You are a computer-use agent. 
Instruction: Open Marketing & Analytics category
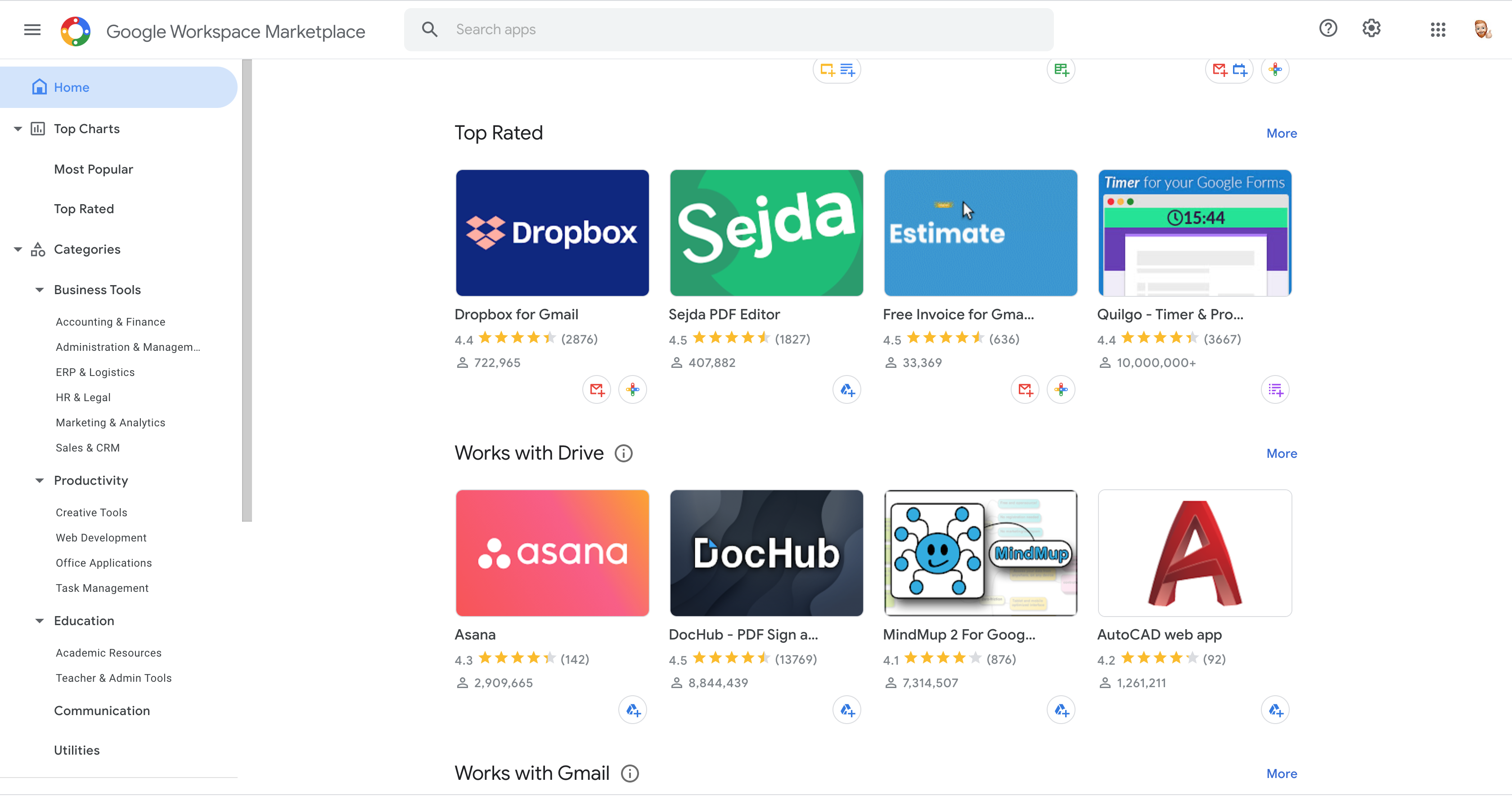(x=110, y=423)
